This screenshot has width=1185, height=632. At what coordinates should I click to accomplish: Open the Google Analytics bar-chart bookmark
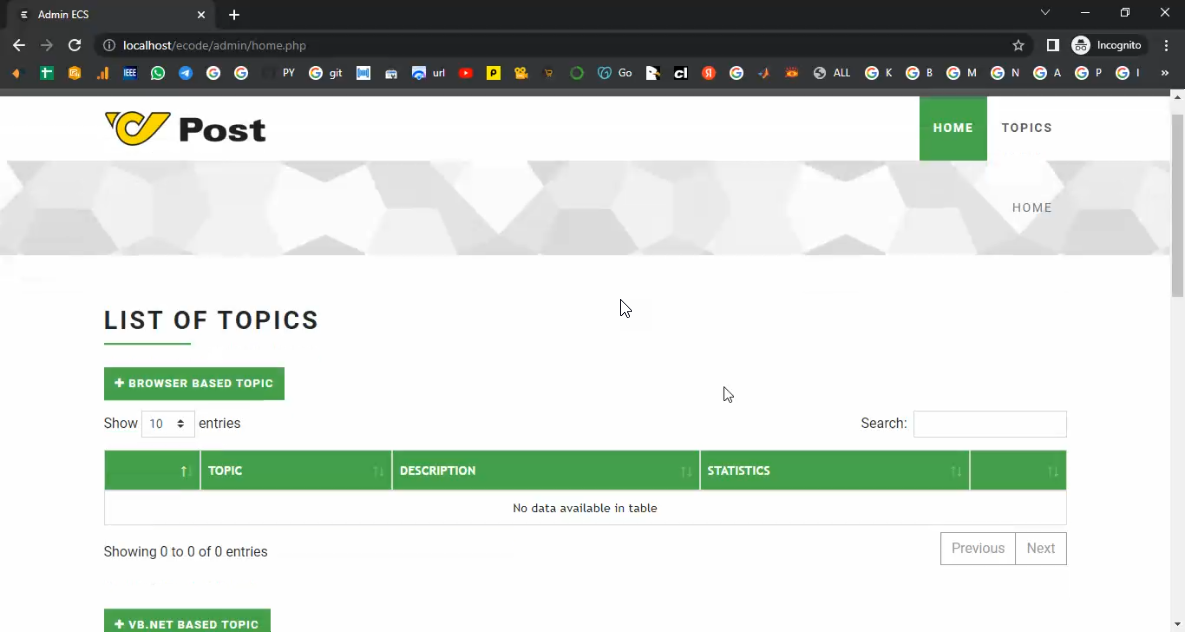pyautogui.click(x=102, y=73)
